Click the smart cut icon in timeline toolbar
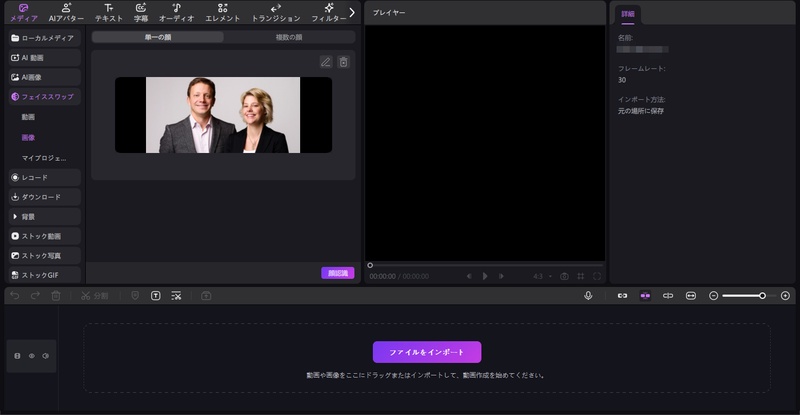800x415 pixels. 176,296
